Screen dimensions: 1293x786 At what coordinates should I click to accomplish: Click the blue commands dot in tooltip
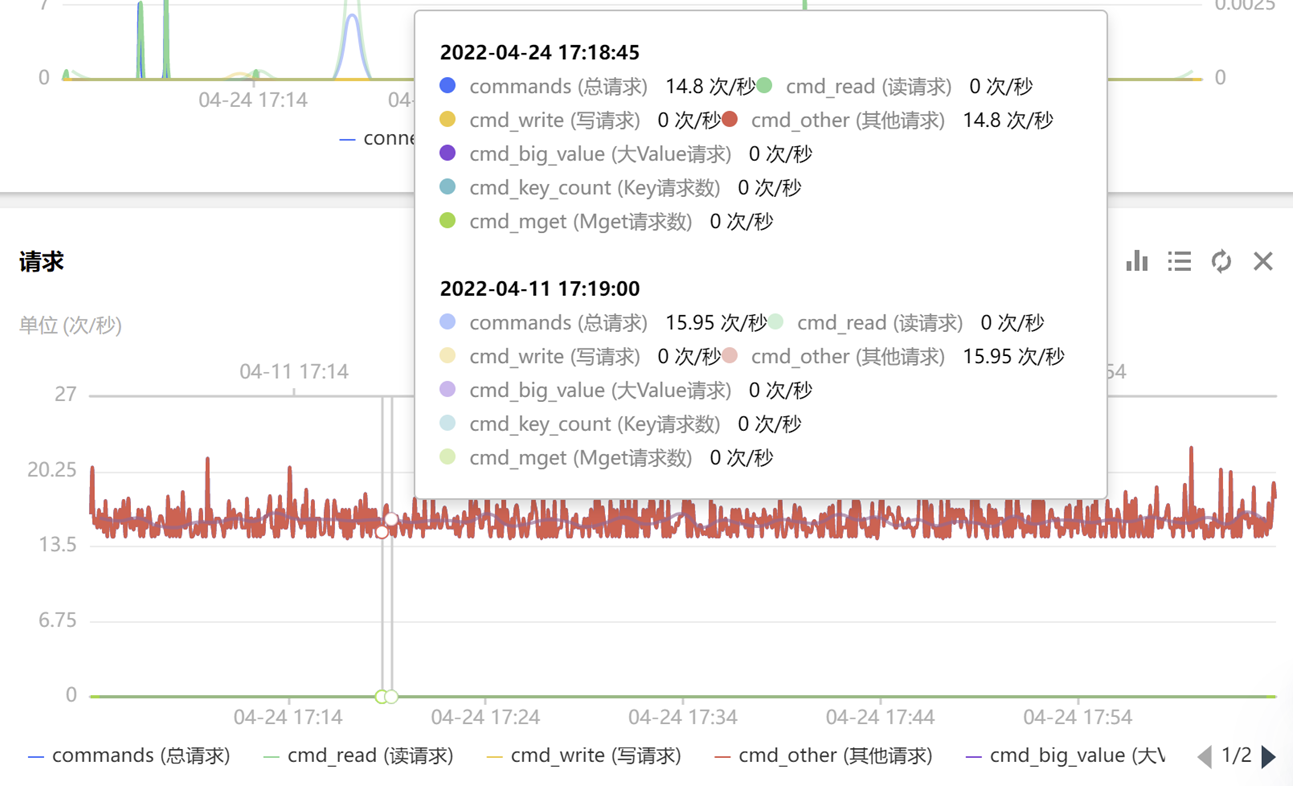pyautogui.click(x=448, y=86)
